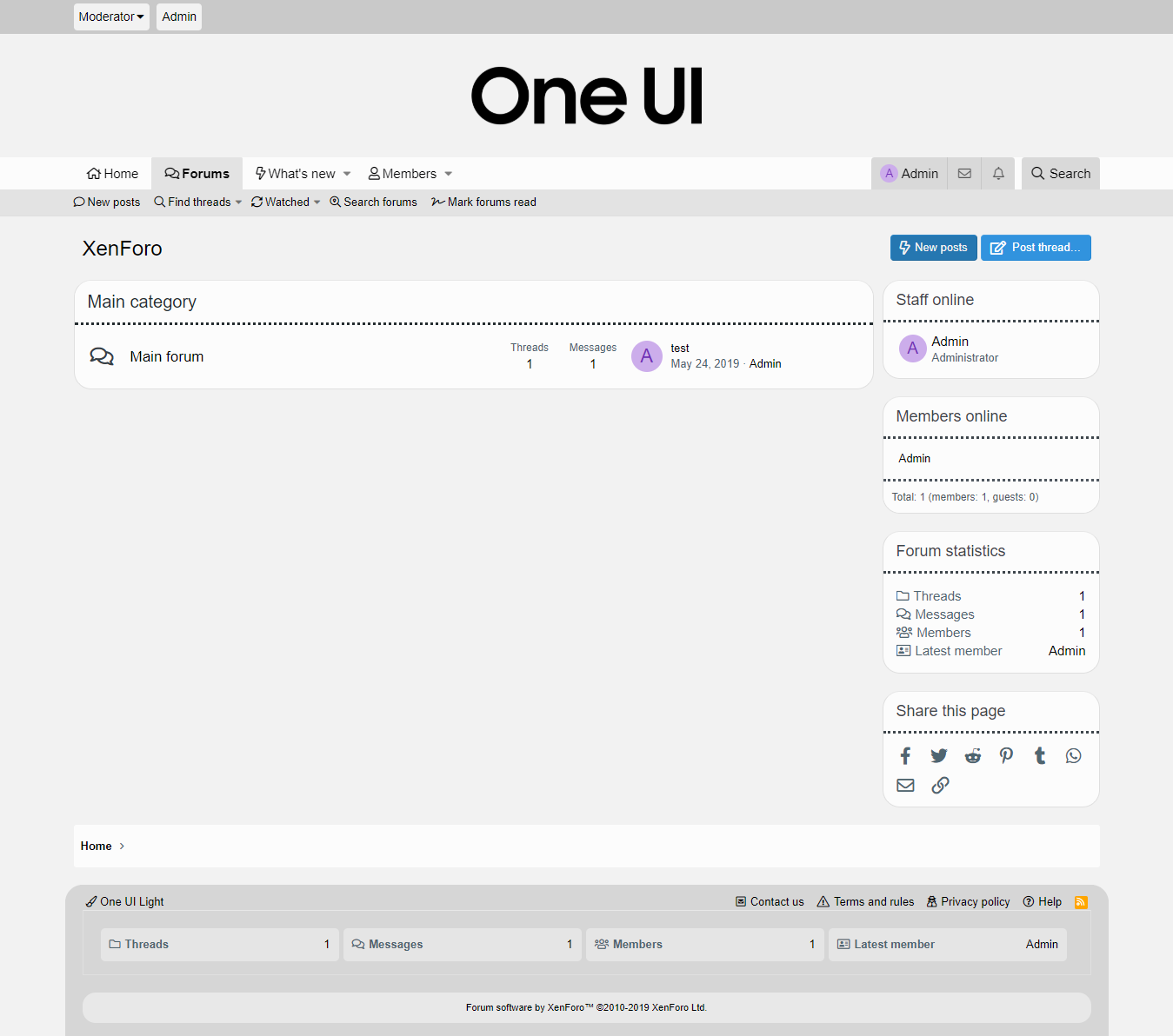
Task: Open the alerts bell icon
Action: (x=998, y=174)
